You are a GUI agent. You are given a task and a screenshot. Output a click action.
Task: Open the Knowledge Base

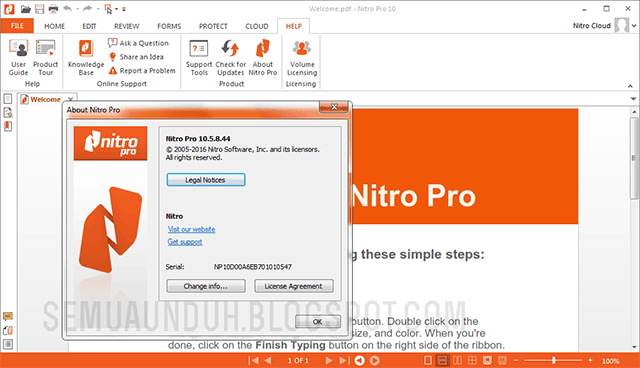tap(86, 57)
